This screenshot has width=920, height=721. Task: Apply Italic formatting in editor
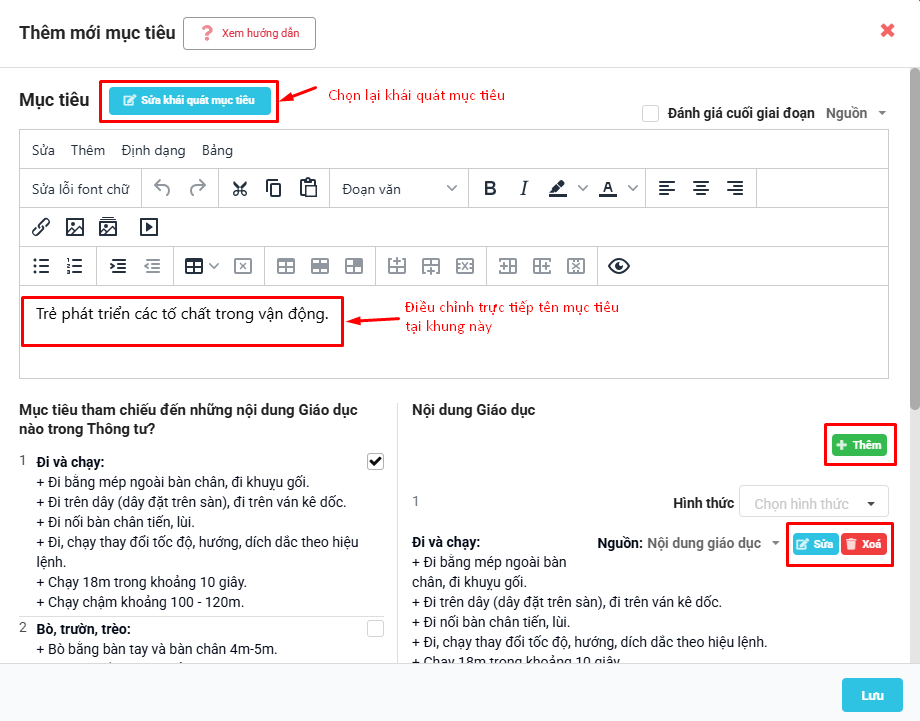[523, 189]
